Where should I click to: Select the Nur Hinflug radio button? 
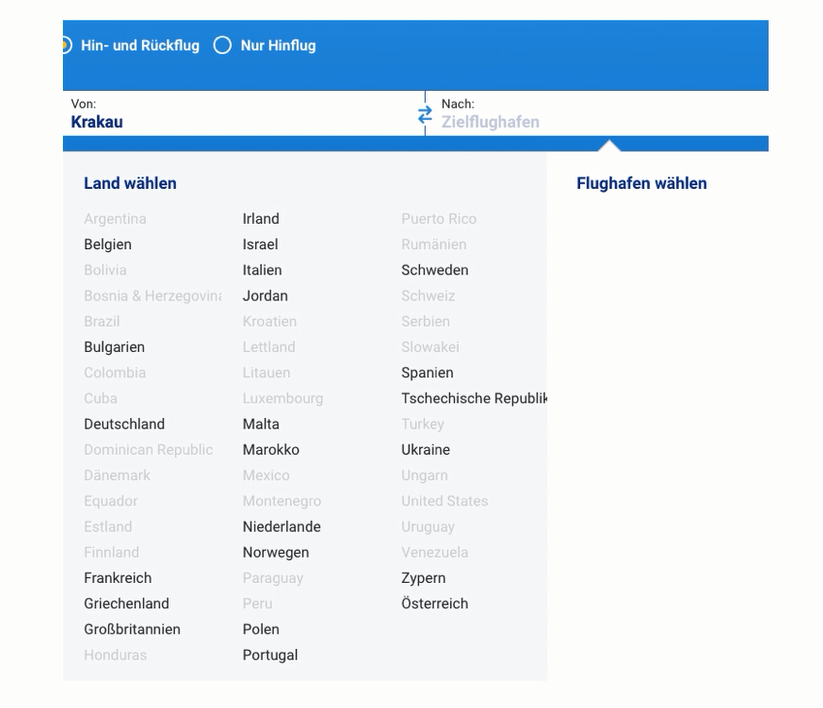(223, 45)
